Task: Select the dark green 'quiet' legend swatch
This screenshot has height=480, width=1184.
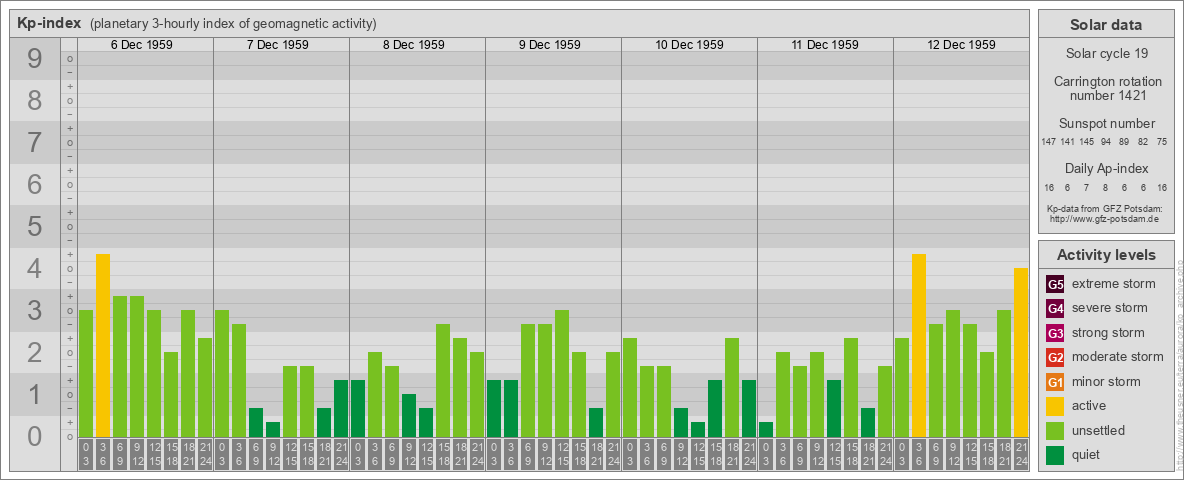Action: click(1055, 455)
